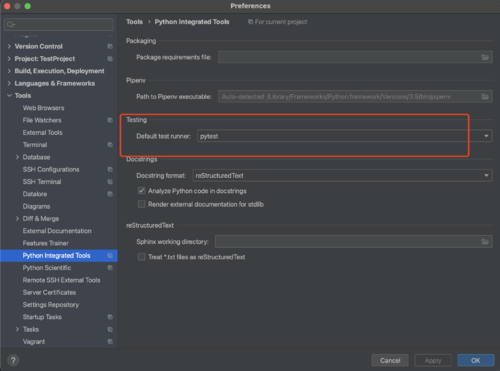Viewport: 500px width, 371px height.
Task: Click the Cancel button
Action: point(390,360)
